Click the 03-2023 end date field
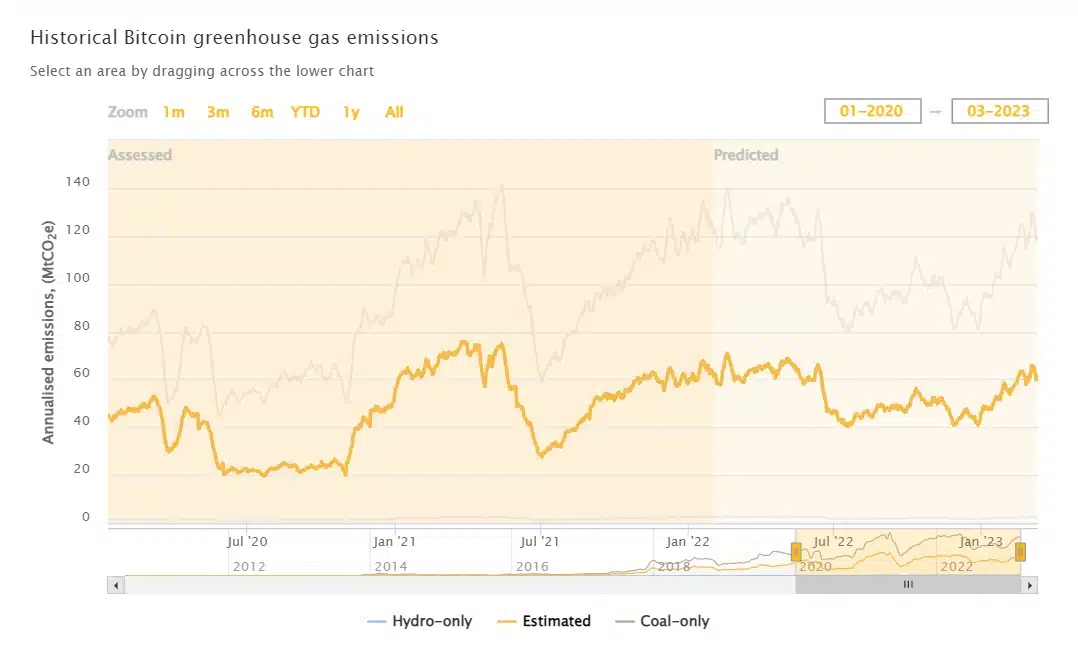 tap(999, 111)
